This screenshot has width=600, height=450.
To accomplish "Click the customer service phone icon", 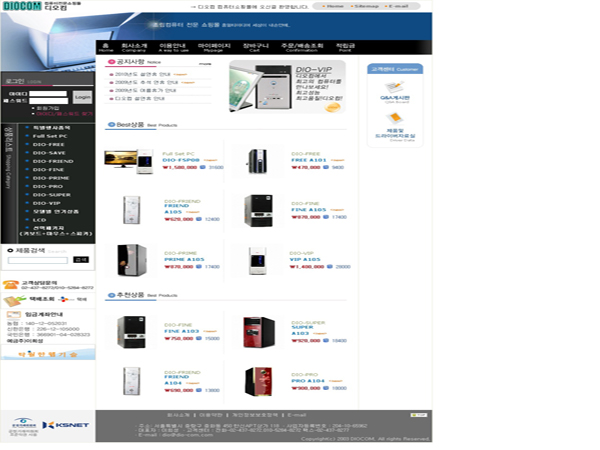I will [11, 284].
